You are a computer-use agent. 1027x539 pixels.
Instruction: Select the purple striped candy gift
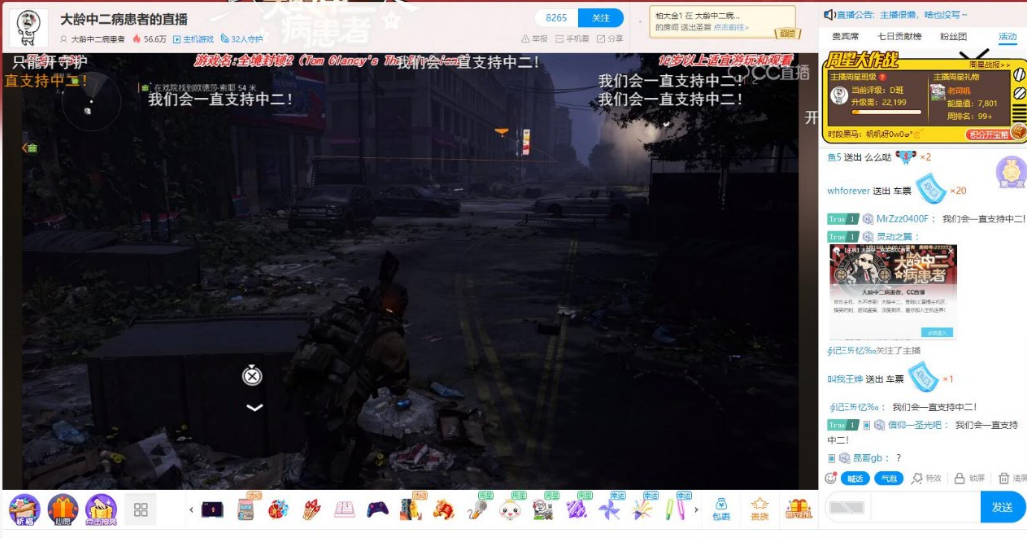tap(576, 510)
